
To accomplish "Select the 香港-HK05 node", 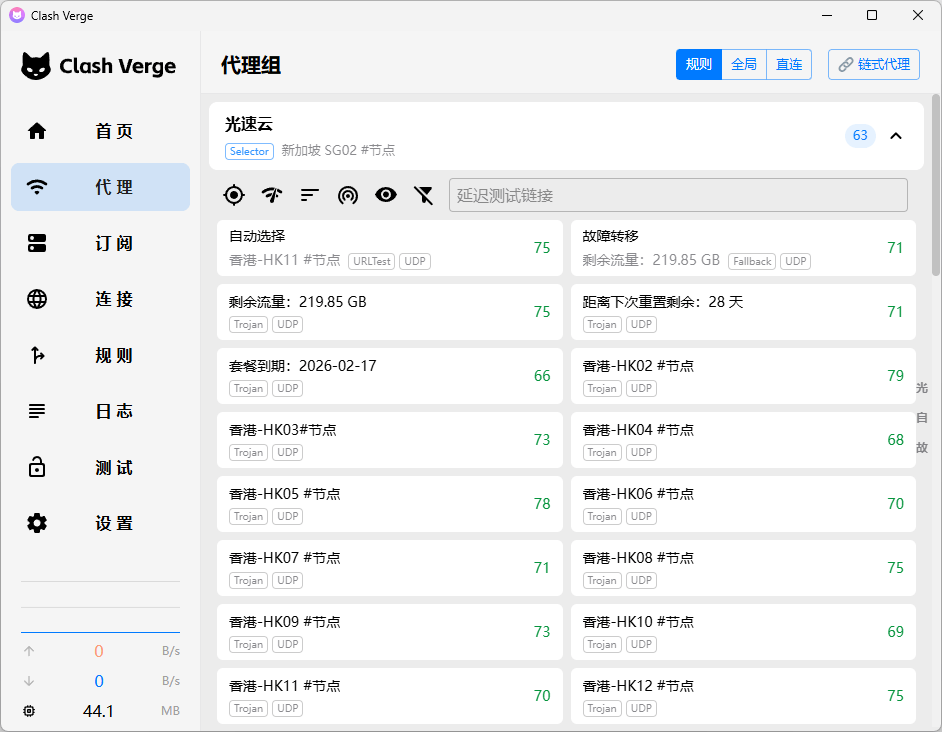I will 389,503.
